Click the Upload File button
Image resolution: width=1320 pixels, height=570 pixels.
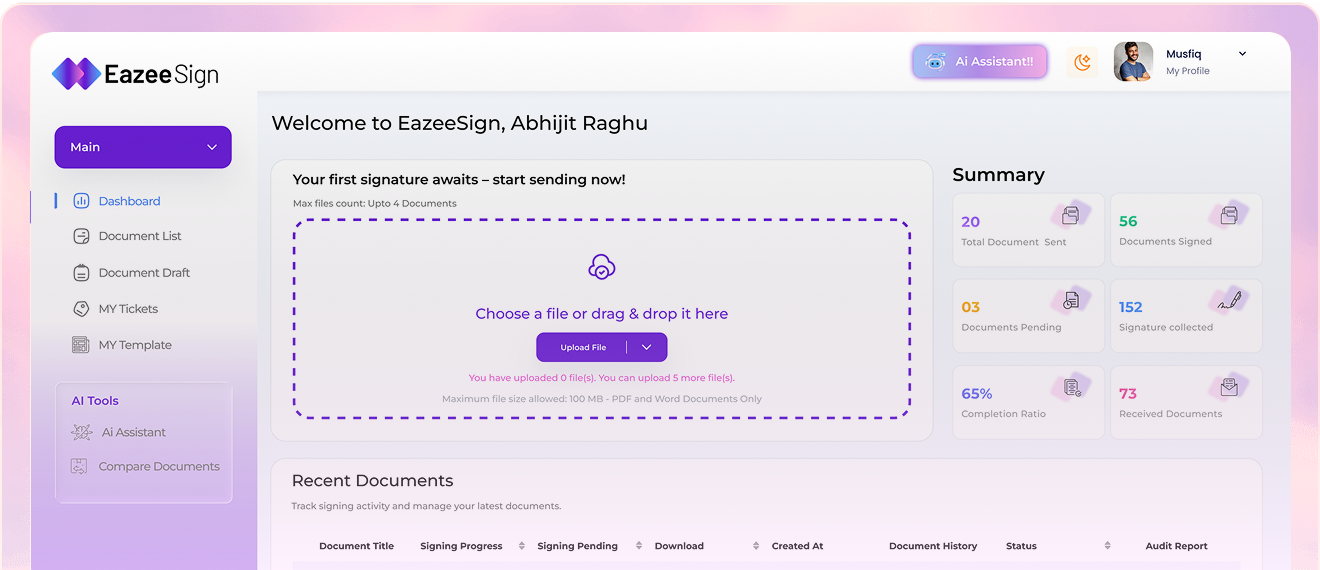583,347
